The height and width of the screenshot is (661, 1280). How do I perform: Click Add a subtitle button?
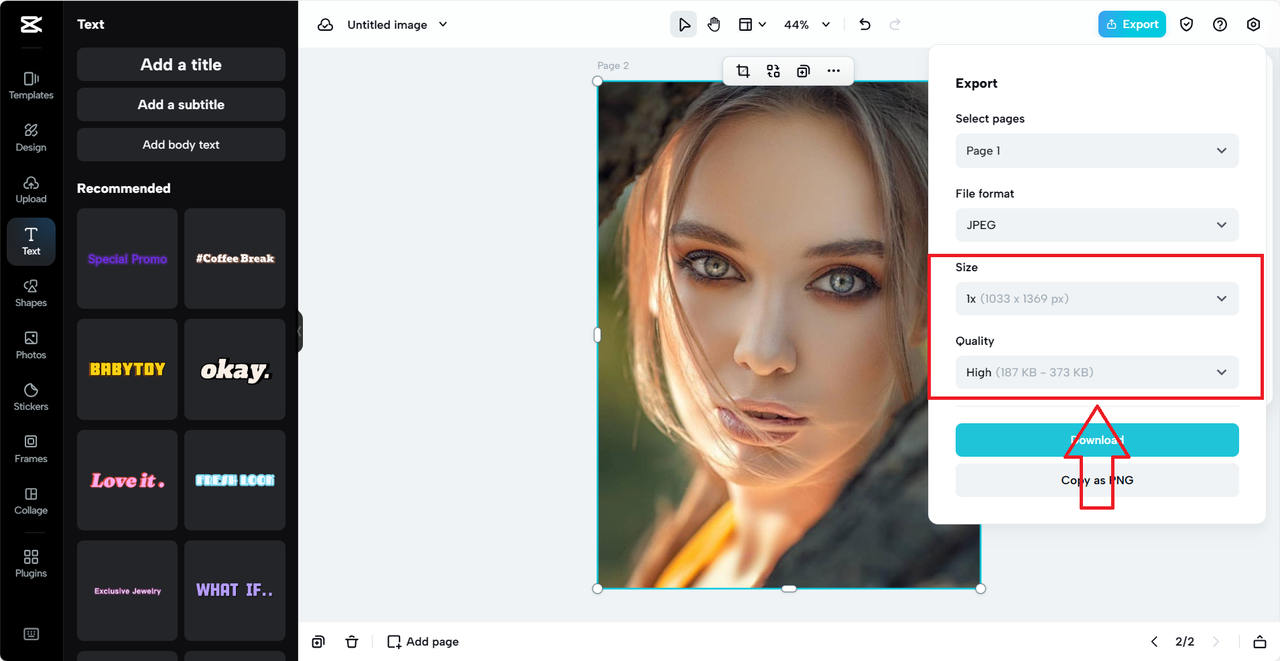click(x=181, y=105)
